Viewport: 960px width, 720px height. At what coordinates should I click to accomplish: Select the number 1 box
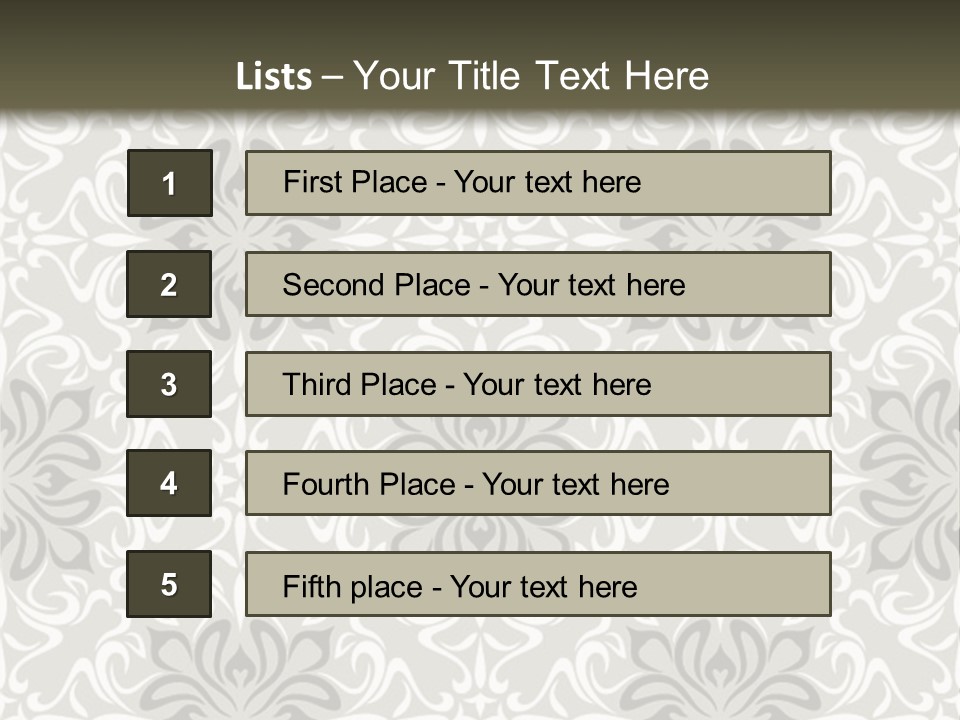pyautogui.click(x=170, y=183)
